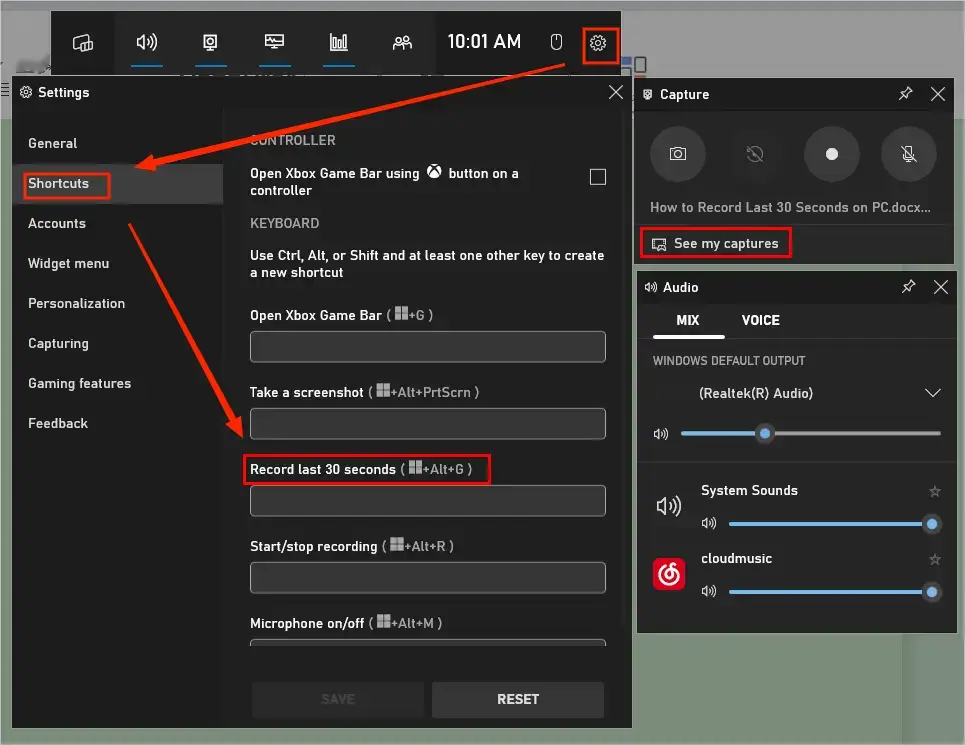The image size is (965, 745).
Task: Open the Feedback section
Action: (58, 423)
